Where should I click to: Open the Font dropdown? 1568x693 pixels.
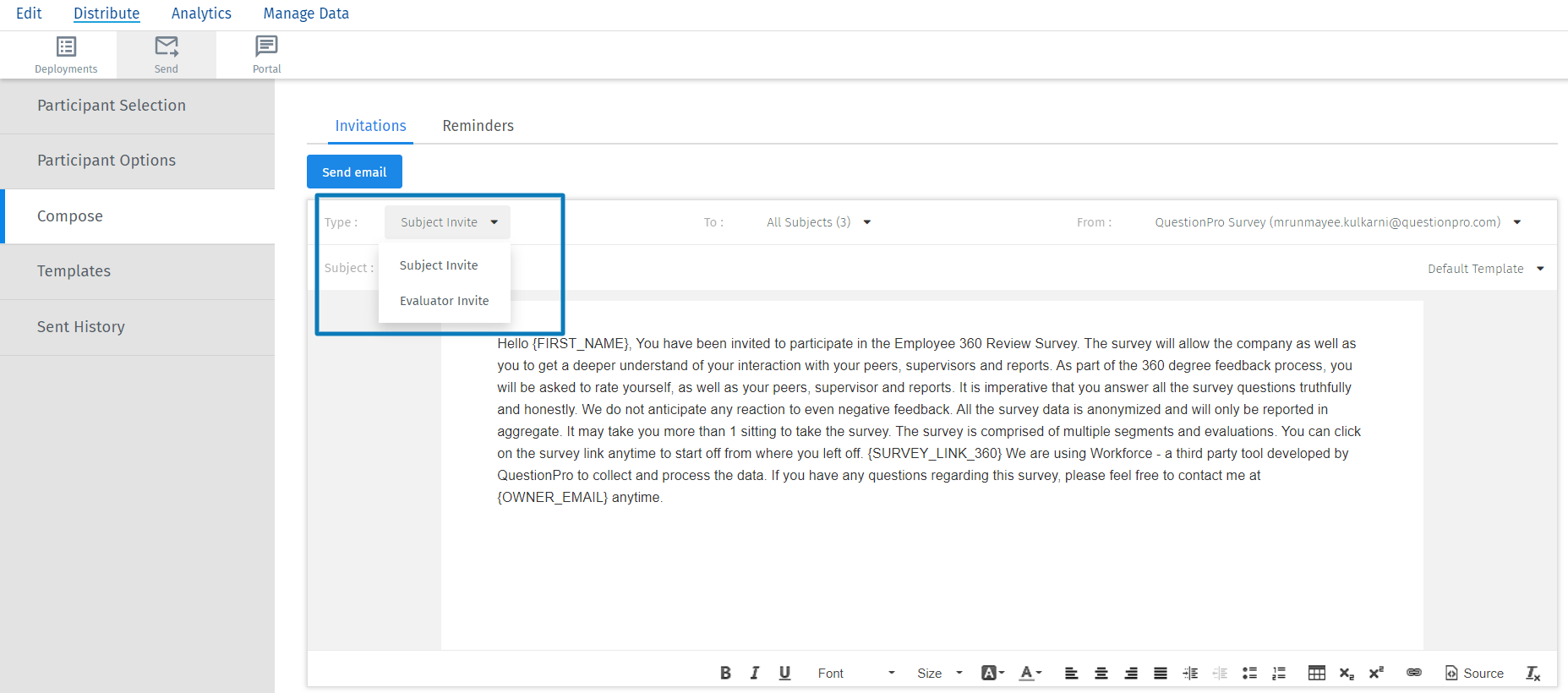pos(855,673)
